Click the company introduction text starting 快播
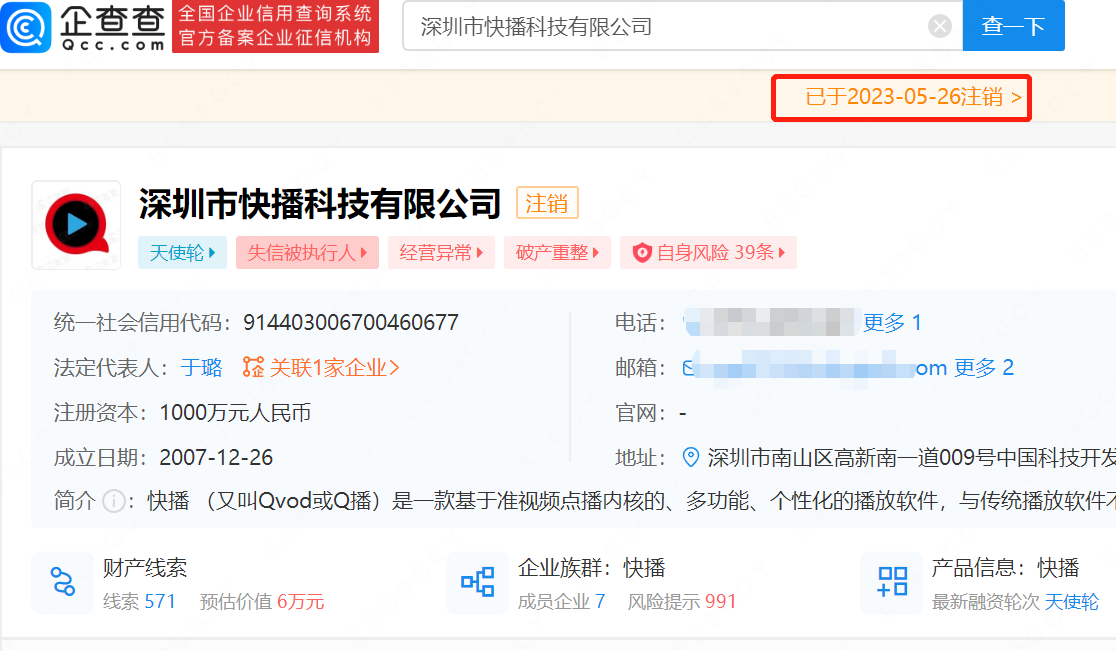The width and height of the screenshot is (1116, 651). click(x=631, y=502)
